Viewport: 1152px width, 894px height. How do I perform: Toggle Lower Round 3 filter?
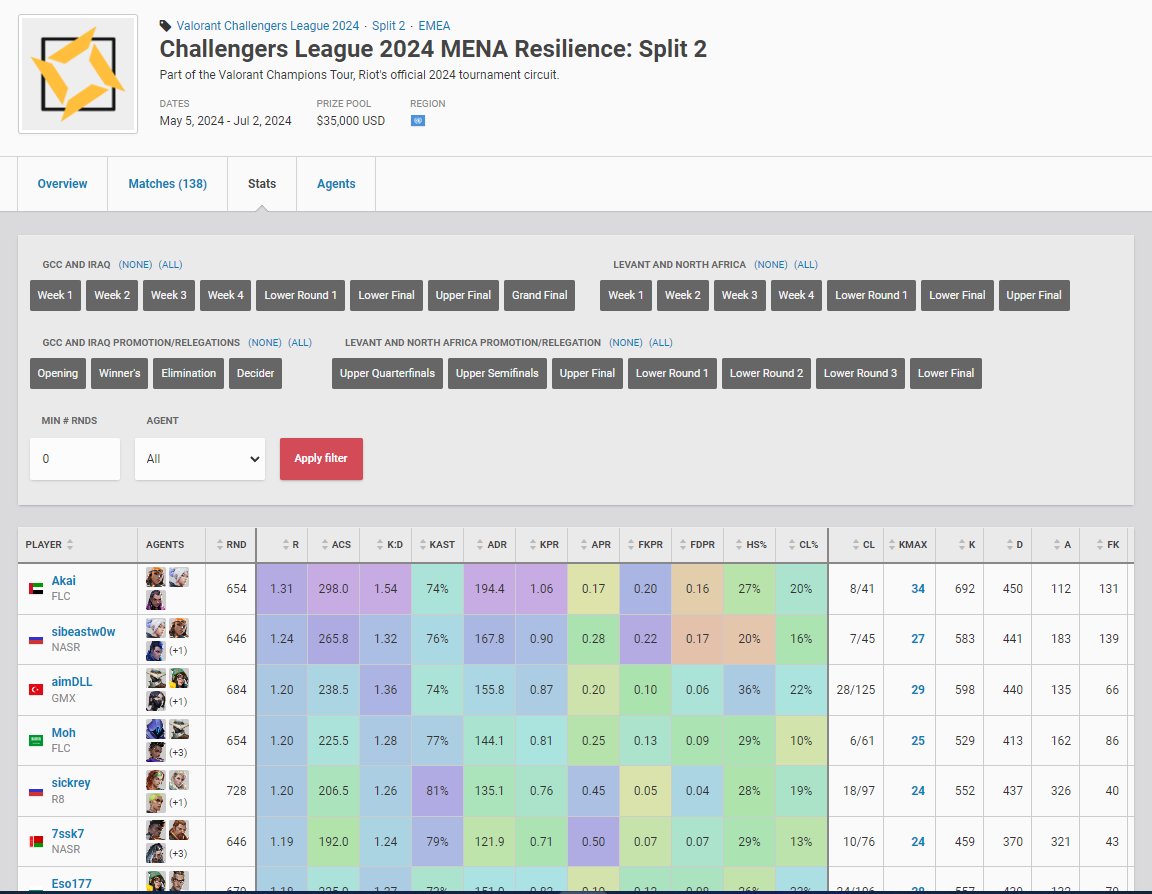[860, 373]
